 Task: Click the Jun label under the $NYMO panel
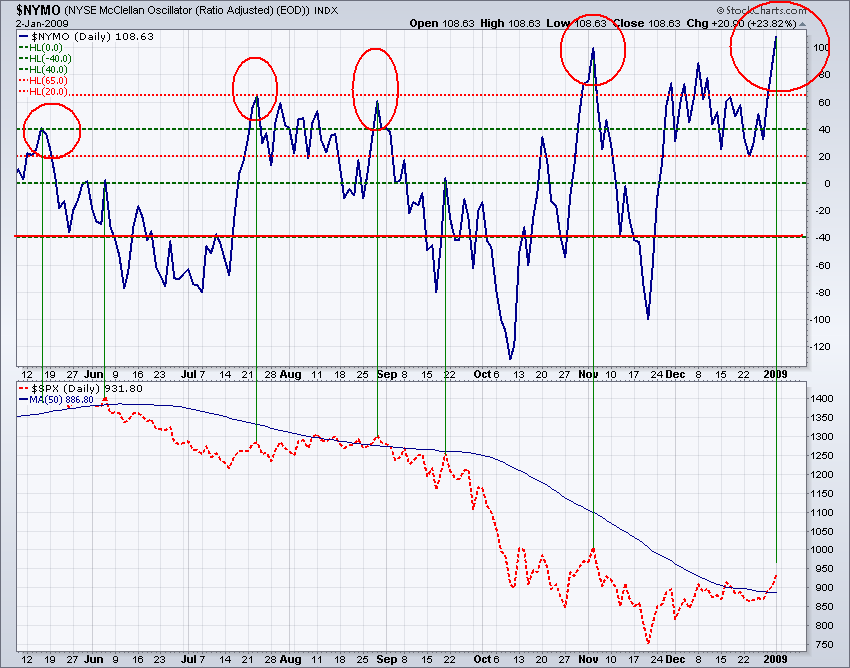tap(94, 374)
